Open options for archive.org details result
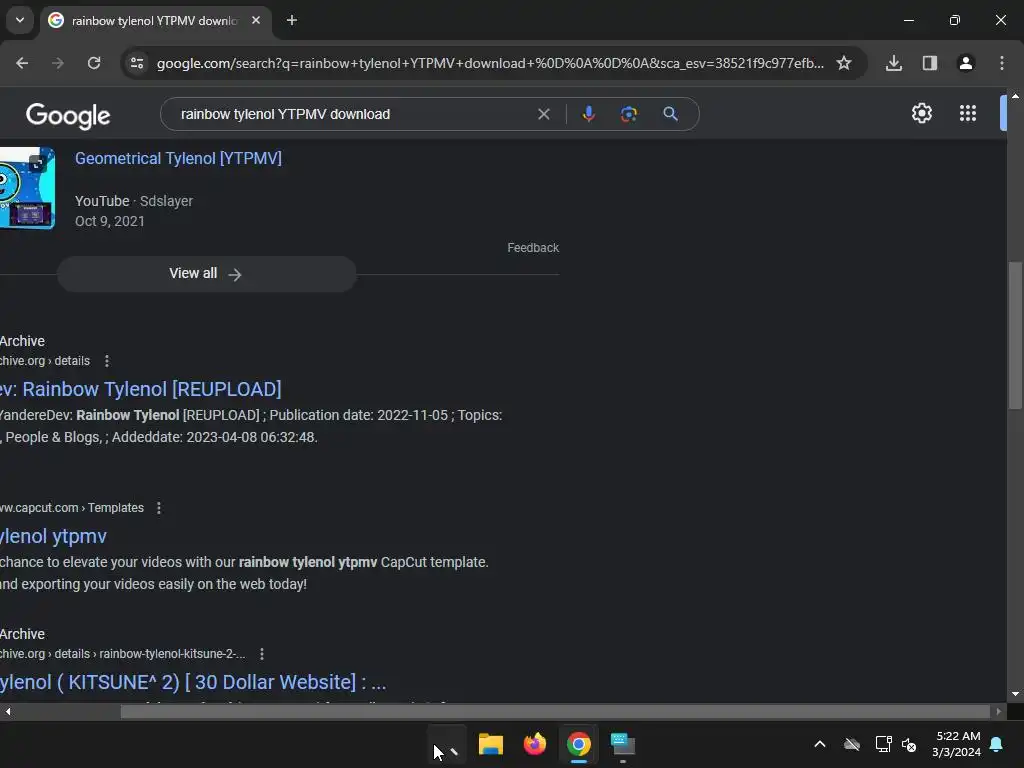 point(107,360)
